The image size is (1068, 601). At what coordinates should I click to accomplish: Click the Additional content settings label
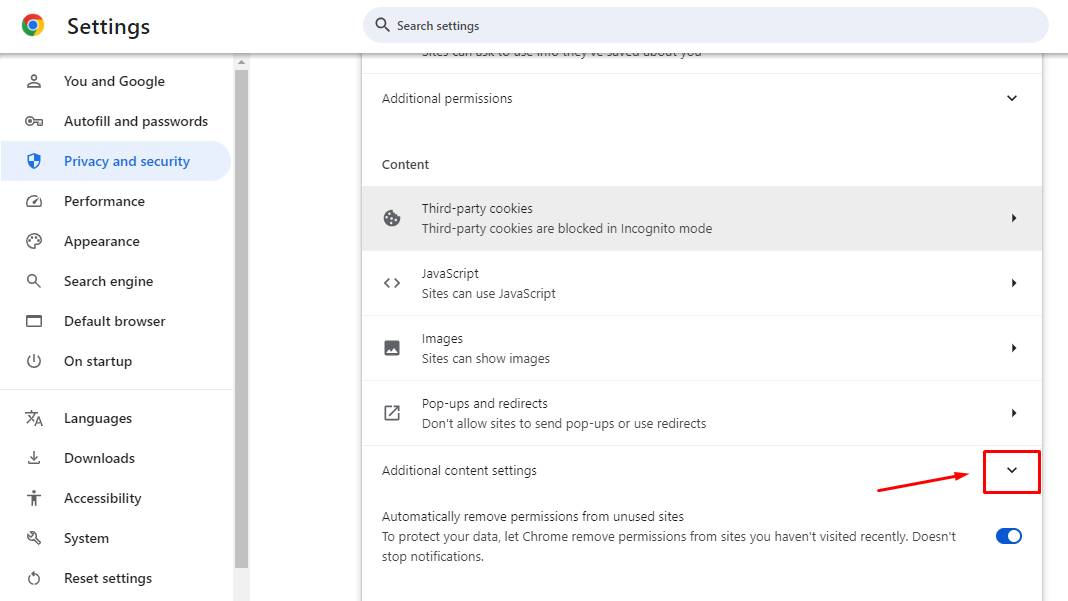click(x=459, y=470)
